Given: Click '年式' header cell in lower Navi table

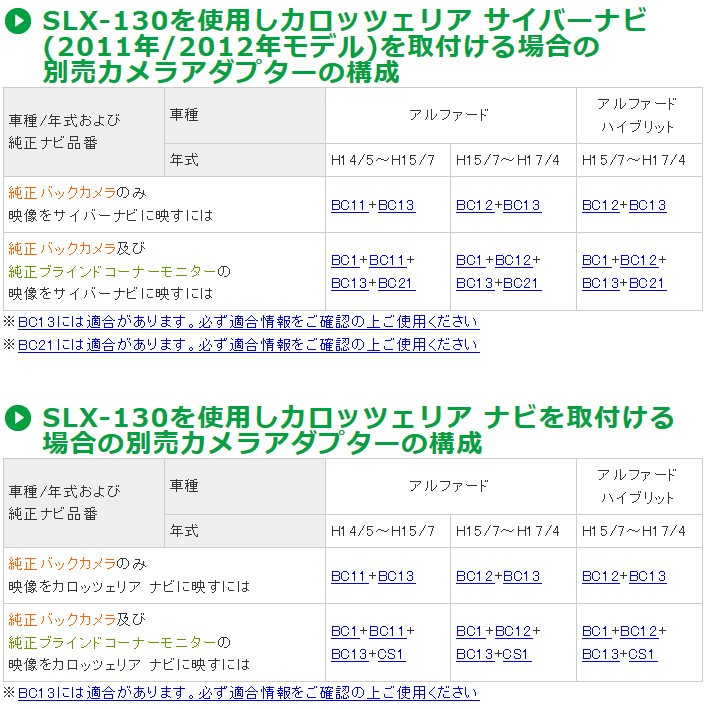Looking at the screenshot, I should (245, 531).
